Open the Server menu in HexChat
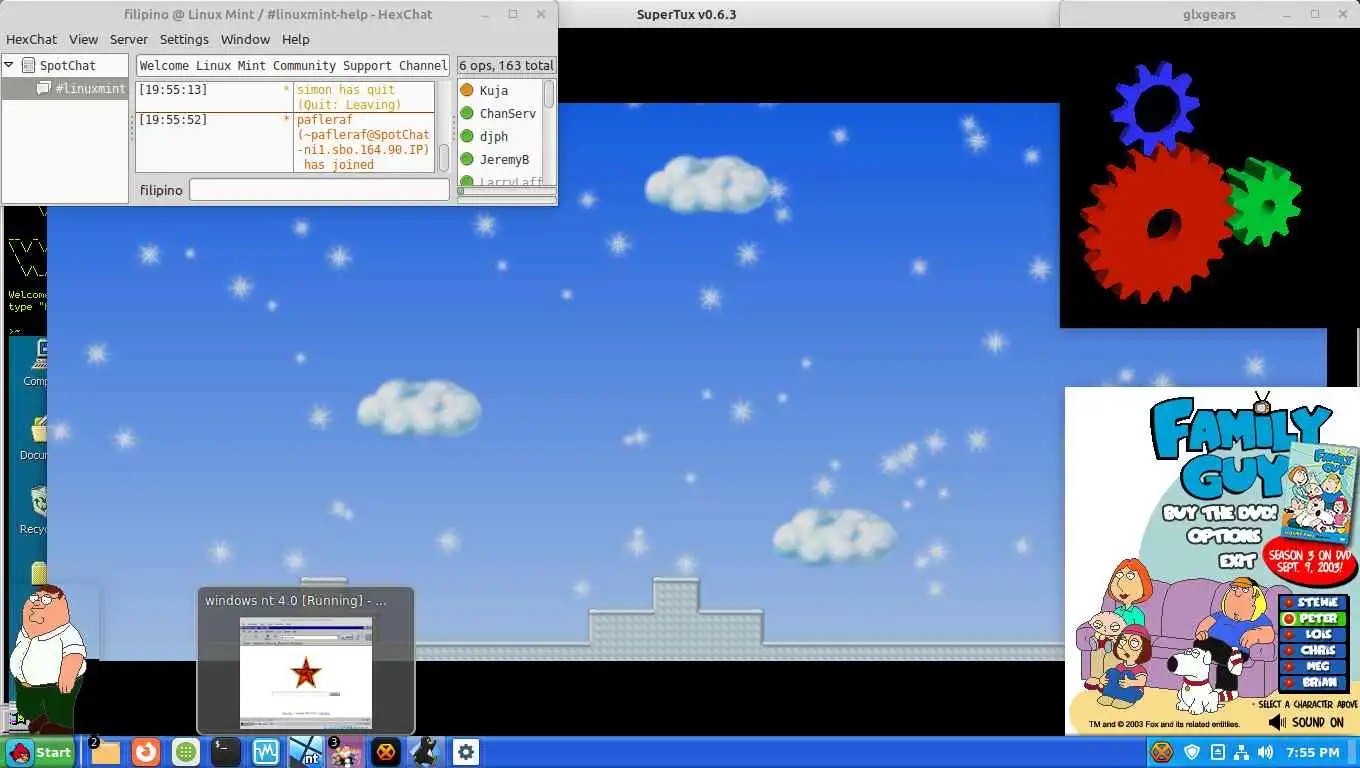This screenshot has width=1360, height=768. click(129, 39)
